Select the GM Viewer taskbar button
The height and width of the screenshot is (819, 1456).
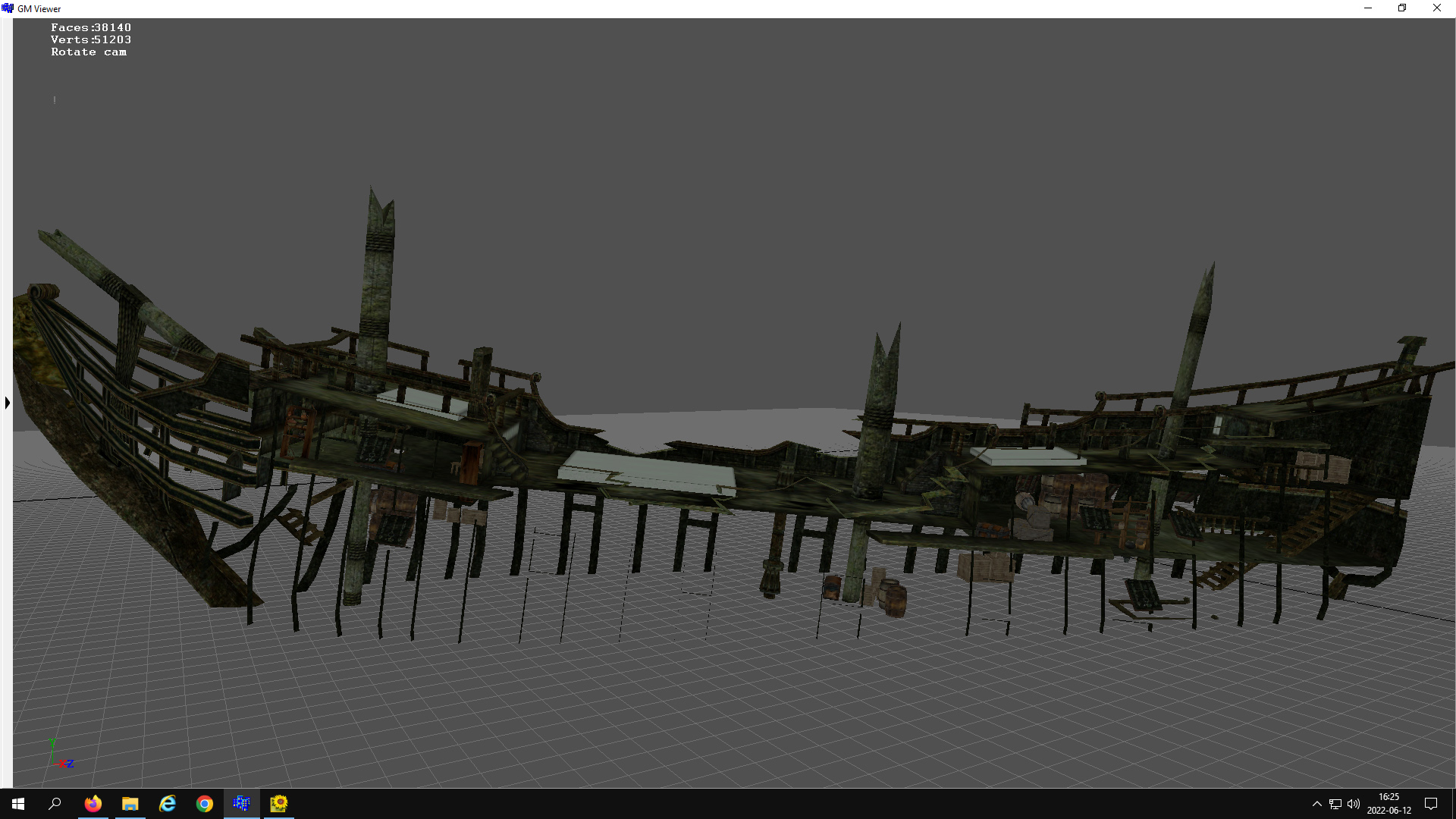pos(242,804)
